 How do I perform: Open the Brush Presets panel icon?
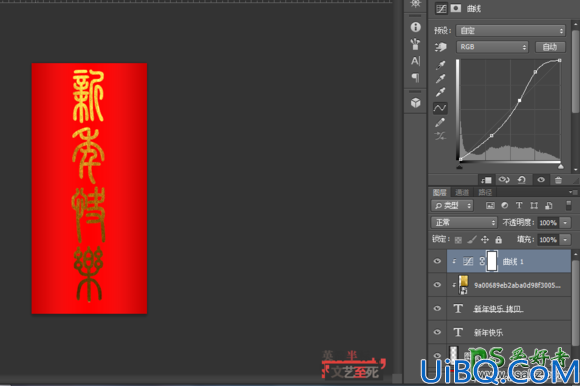(x=415, y=44)
